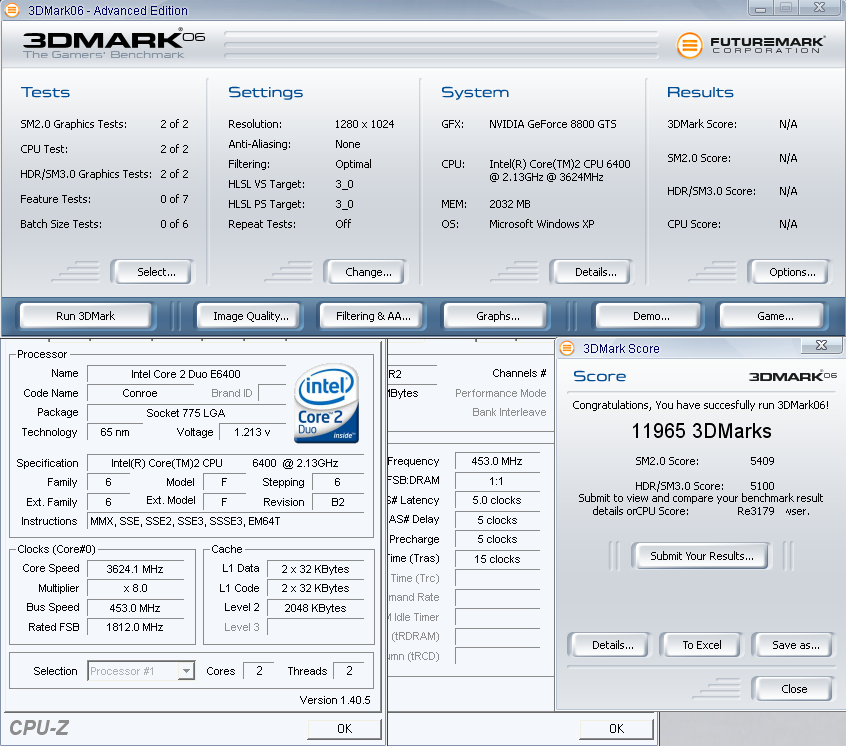Click the 'Version 1.40.5' text in CPU-Z

point(335,700)
